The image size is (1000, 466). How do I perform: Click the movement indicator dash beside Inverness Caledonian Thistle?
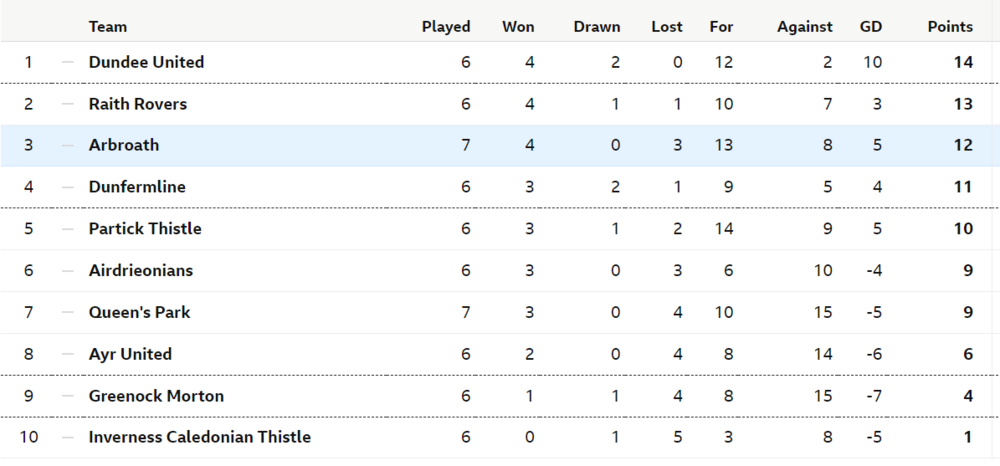click(68, 437)
